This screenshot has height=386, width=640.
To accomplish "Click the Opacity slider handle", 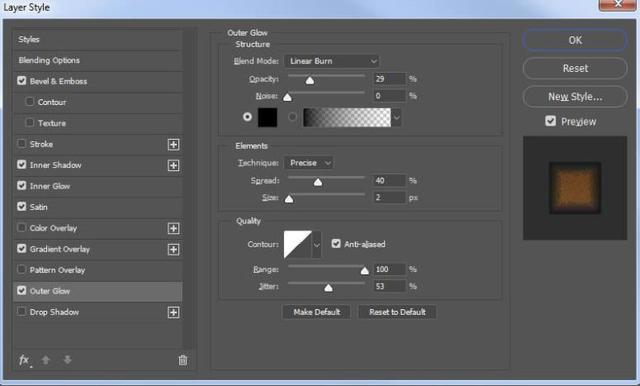I will 310,80.
